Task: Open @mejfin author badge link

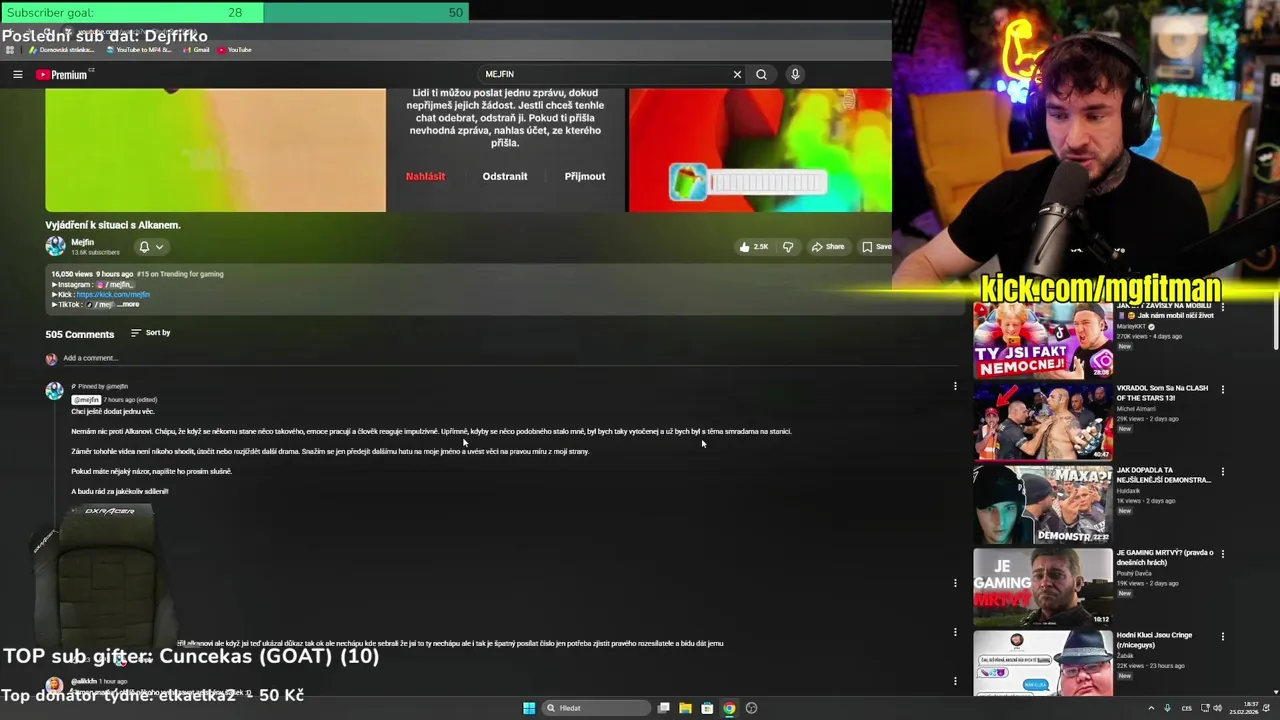Action: [x=86, y=400]
